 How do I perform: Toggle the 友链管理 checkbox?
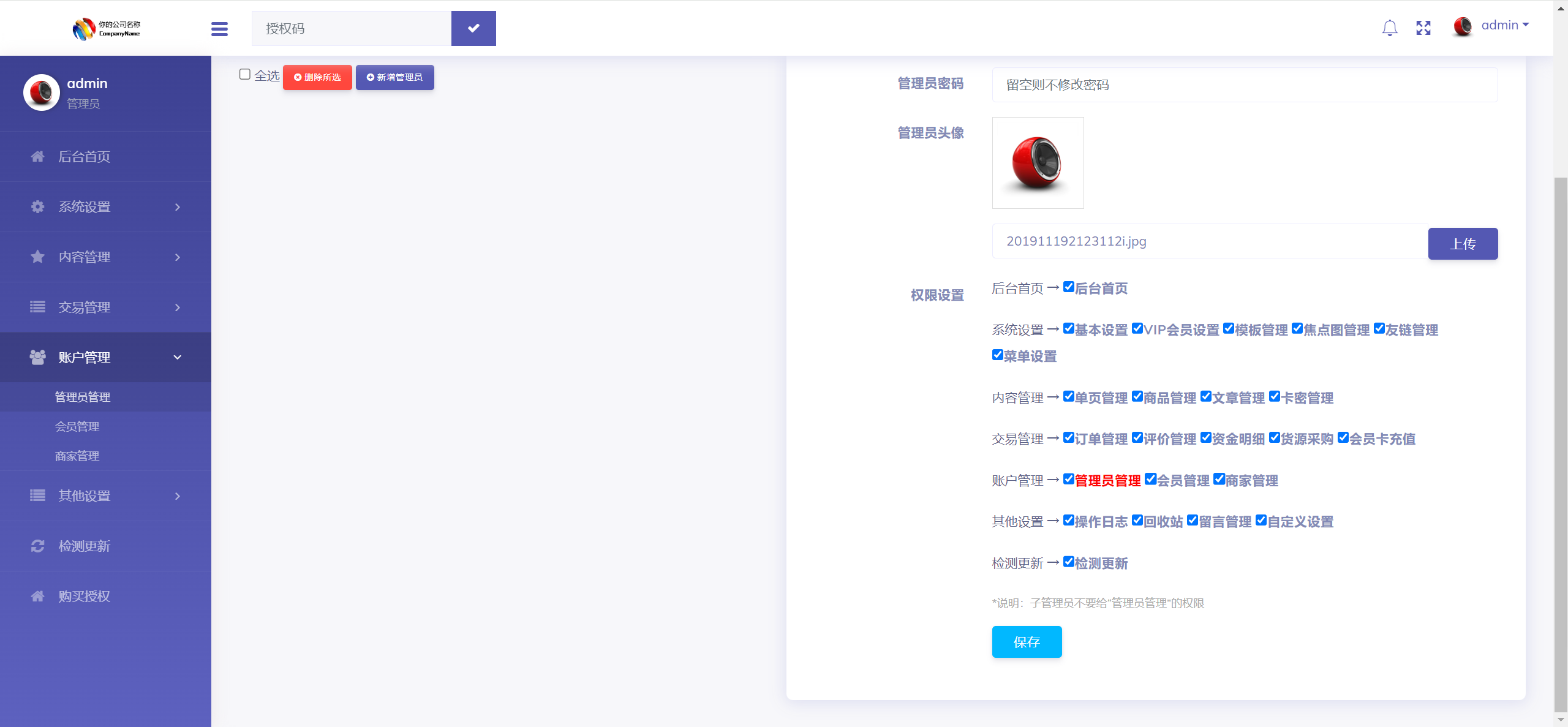point(1379,328)
